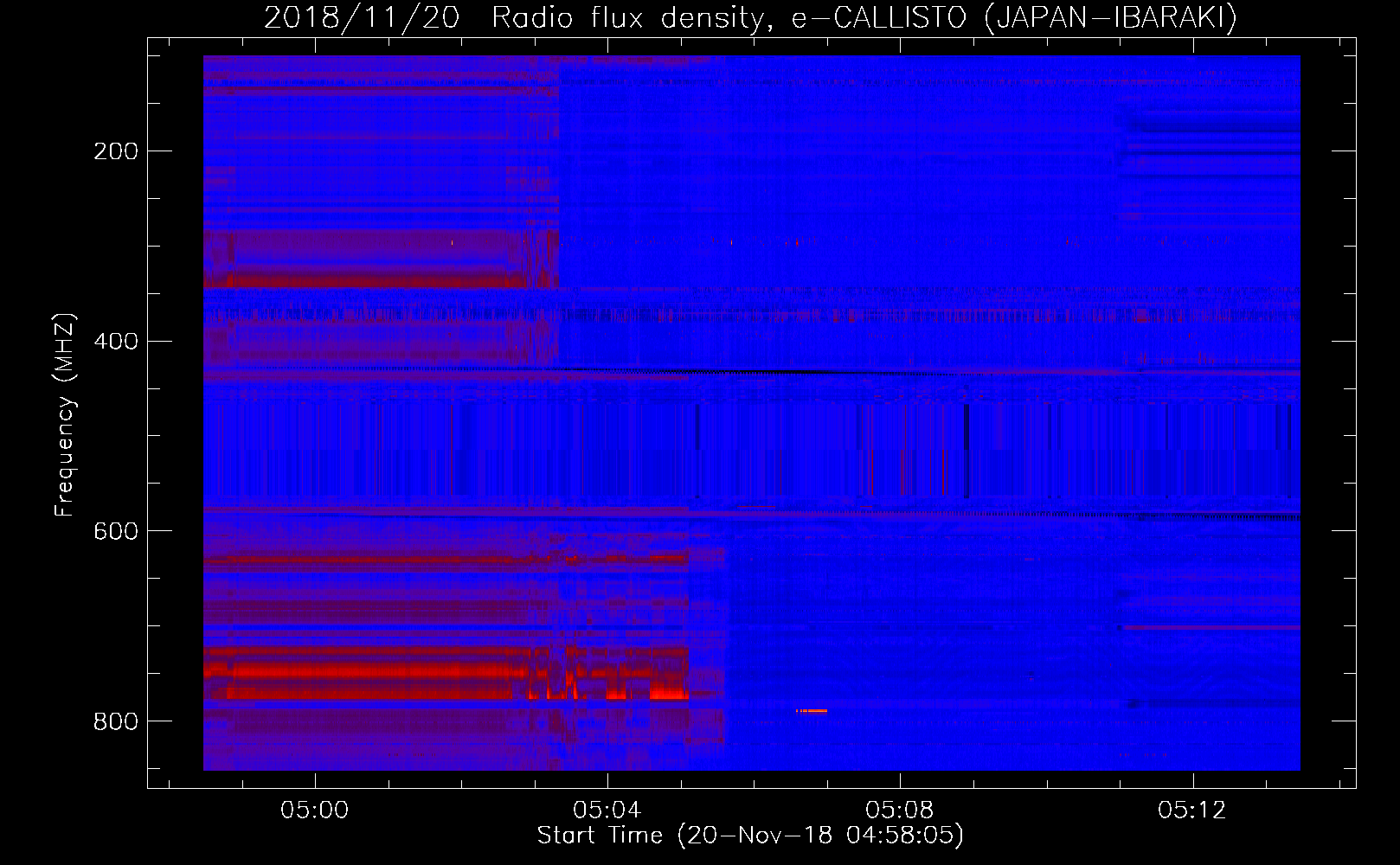The image size is (1400, 865).
Task: Select the 'Frequency (MHZ)' y-axis label
Action: [x=65, y=414]
